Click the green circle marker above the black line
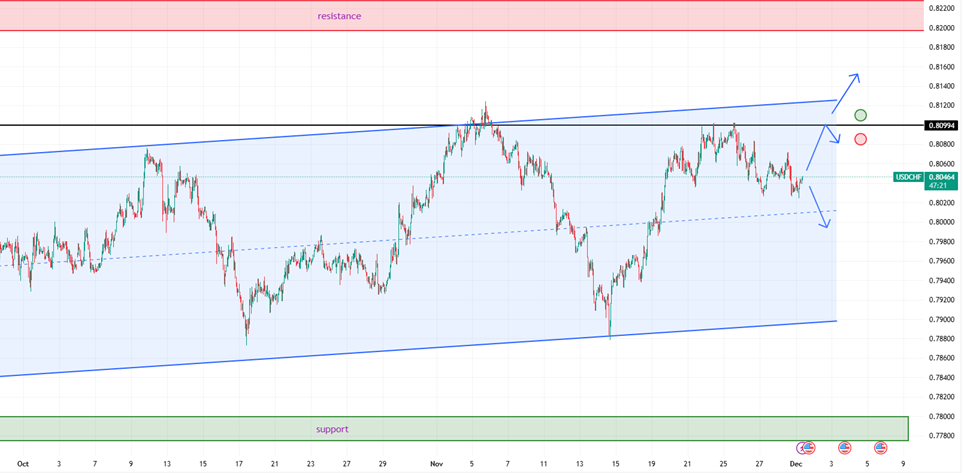This screenshot has height=473, width=967. (860, 116)
